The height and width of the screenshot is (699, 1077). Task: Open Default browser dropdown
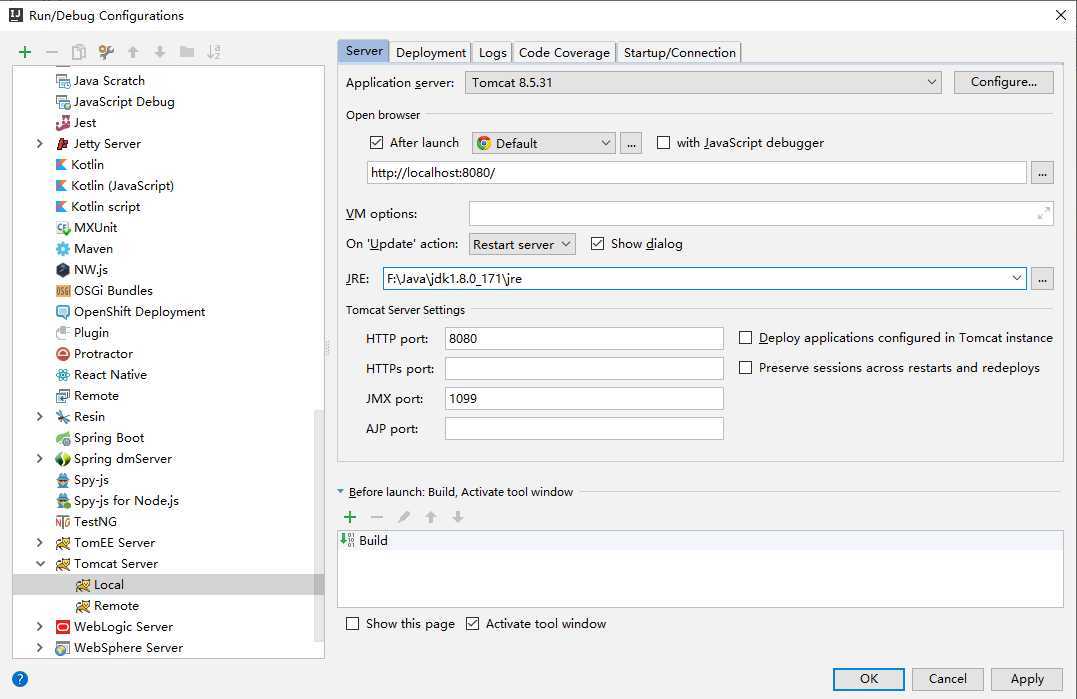point(543,143)
